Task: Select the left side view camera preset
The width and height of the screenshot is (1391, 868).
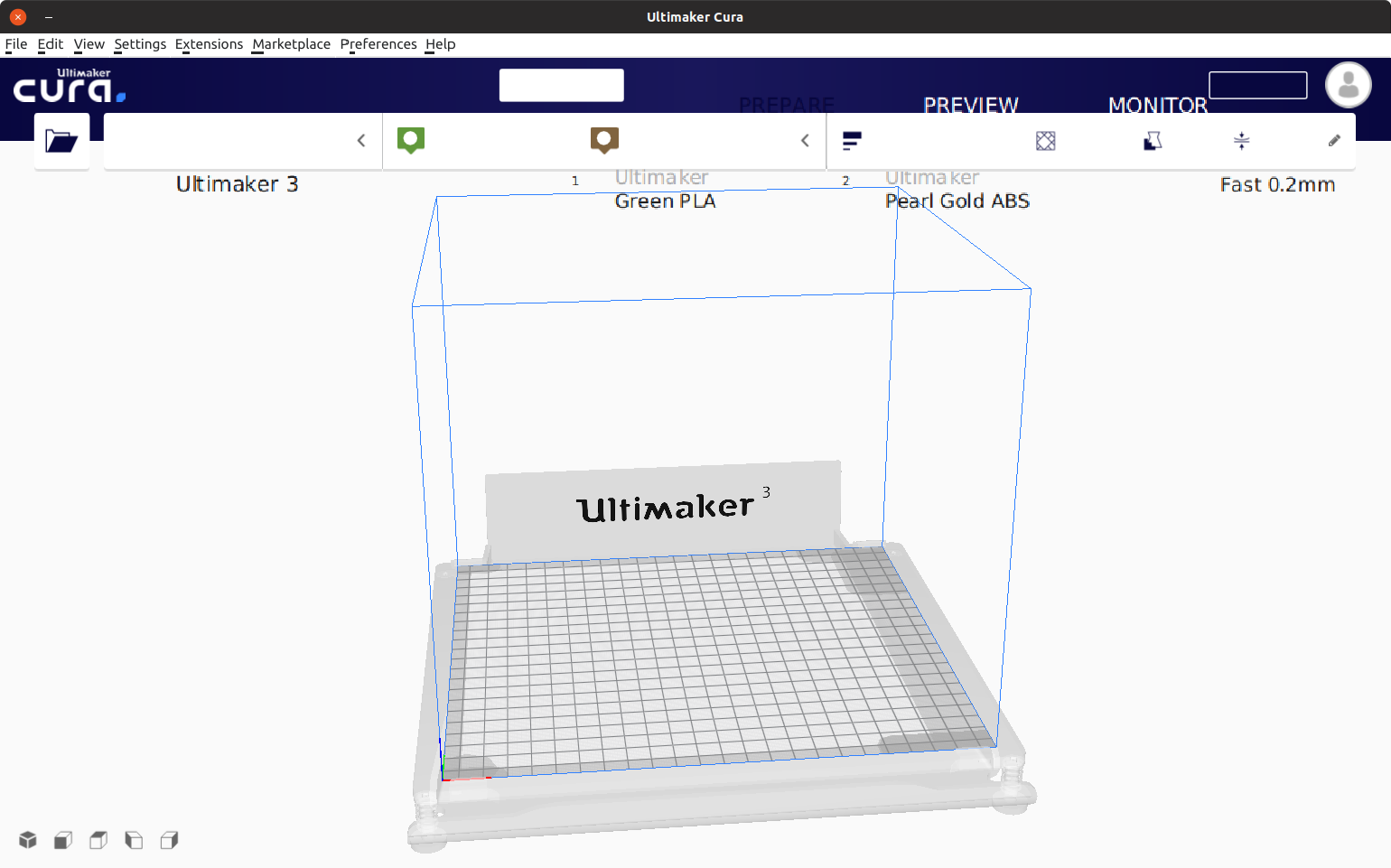Action: tap(133, 840)
